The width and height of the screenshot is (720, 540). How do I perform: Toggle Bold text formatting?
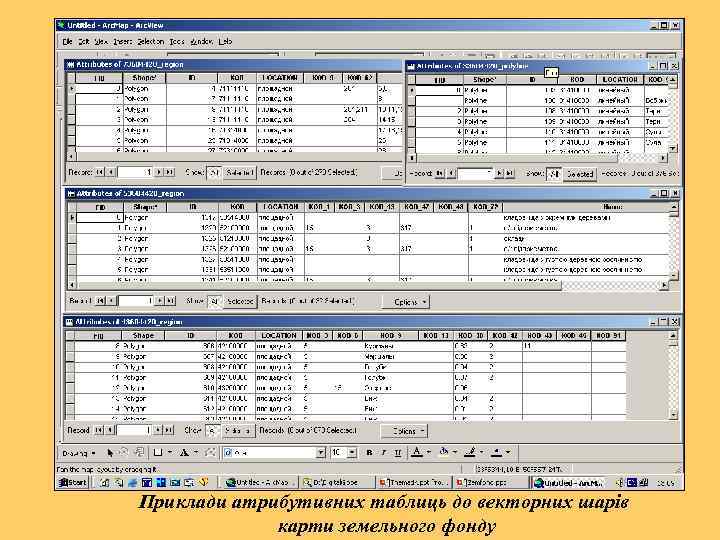pyautogui.click(x=369, y=453)
